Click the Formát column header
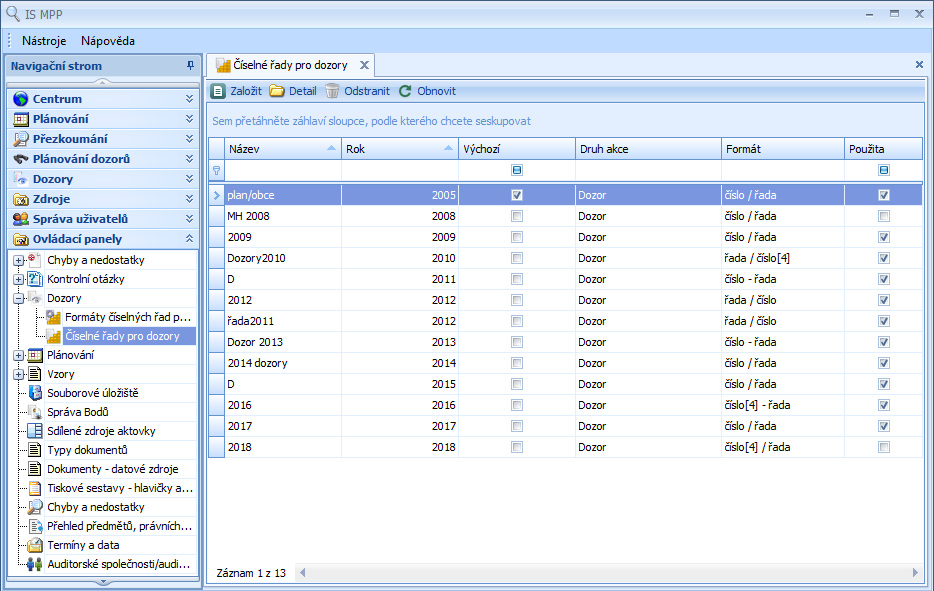 783,149
